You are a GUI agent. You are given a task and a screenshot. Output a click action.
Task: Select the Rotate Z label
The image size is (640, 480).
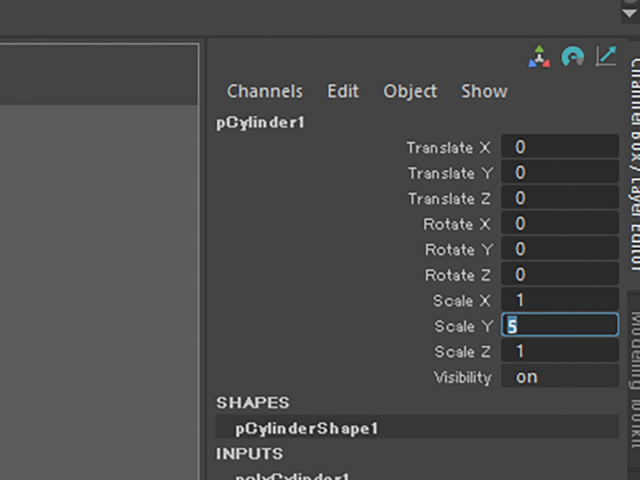point(458,275)
